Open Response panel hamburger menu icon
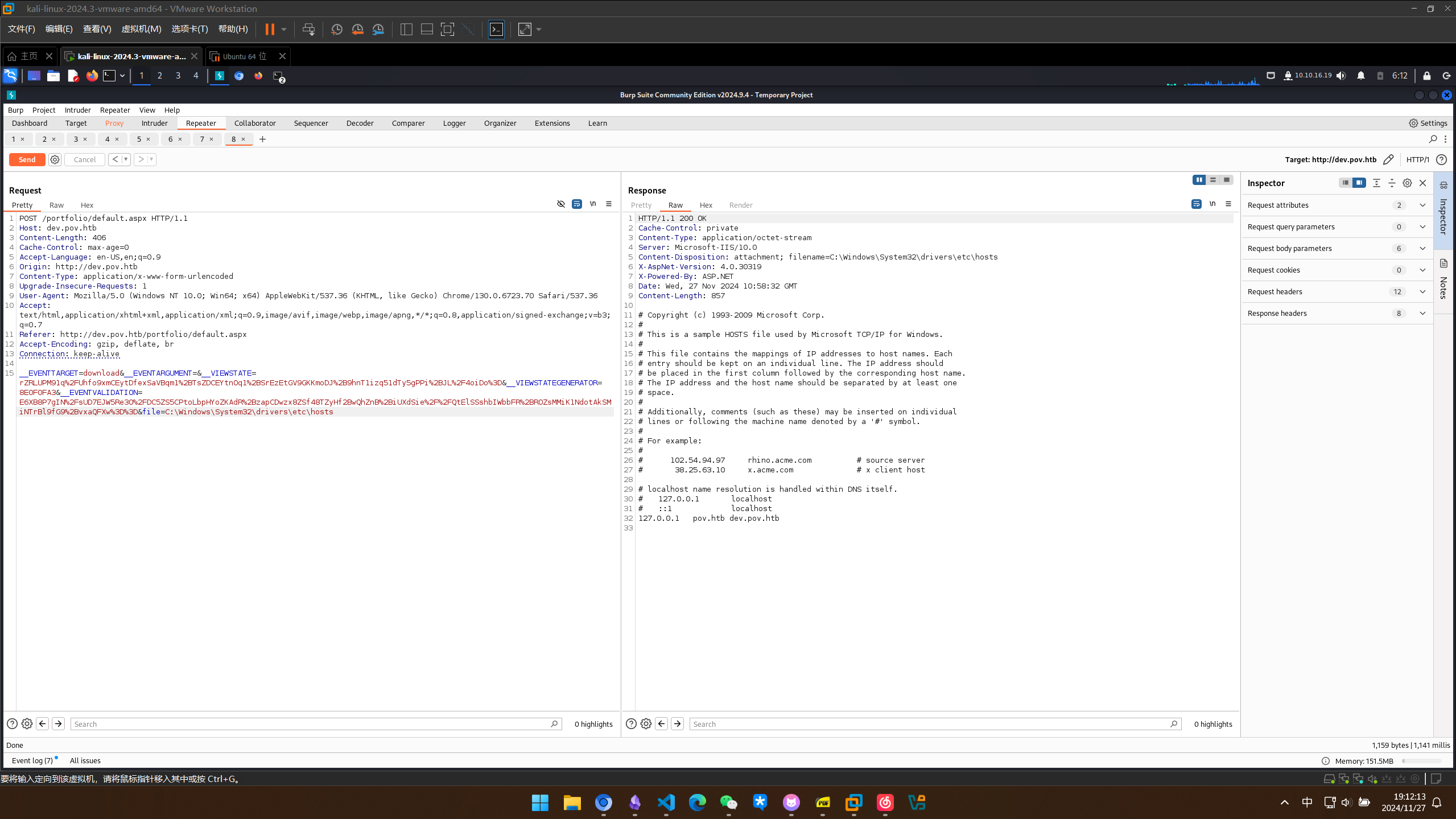 pos(1228,204)
